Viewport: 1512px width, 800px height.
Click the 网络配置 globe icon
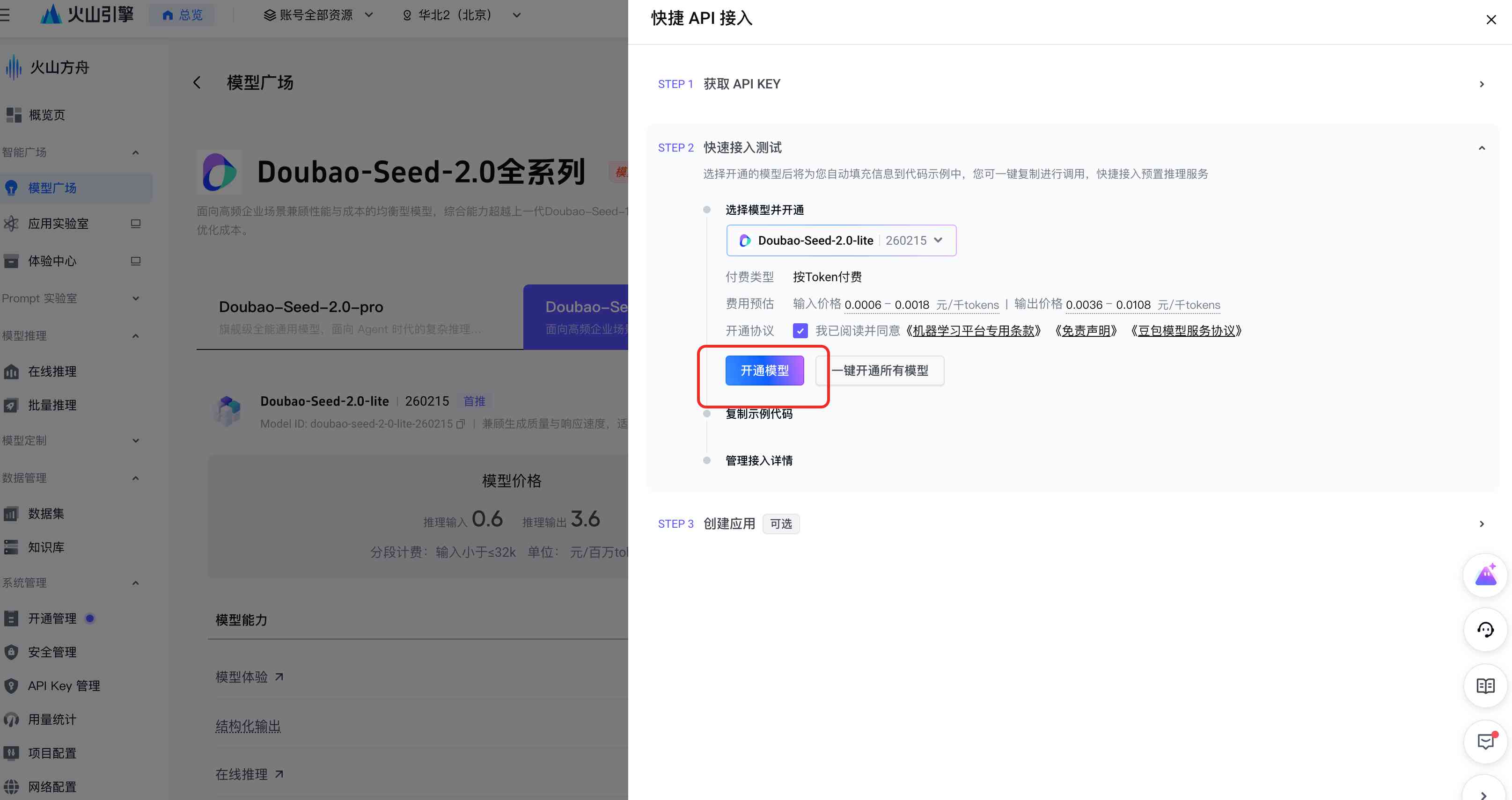point(11,787)
